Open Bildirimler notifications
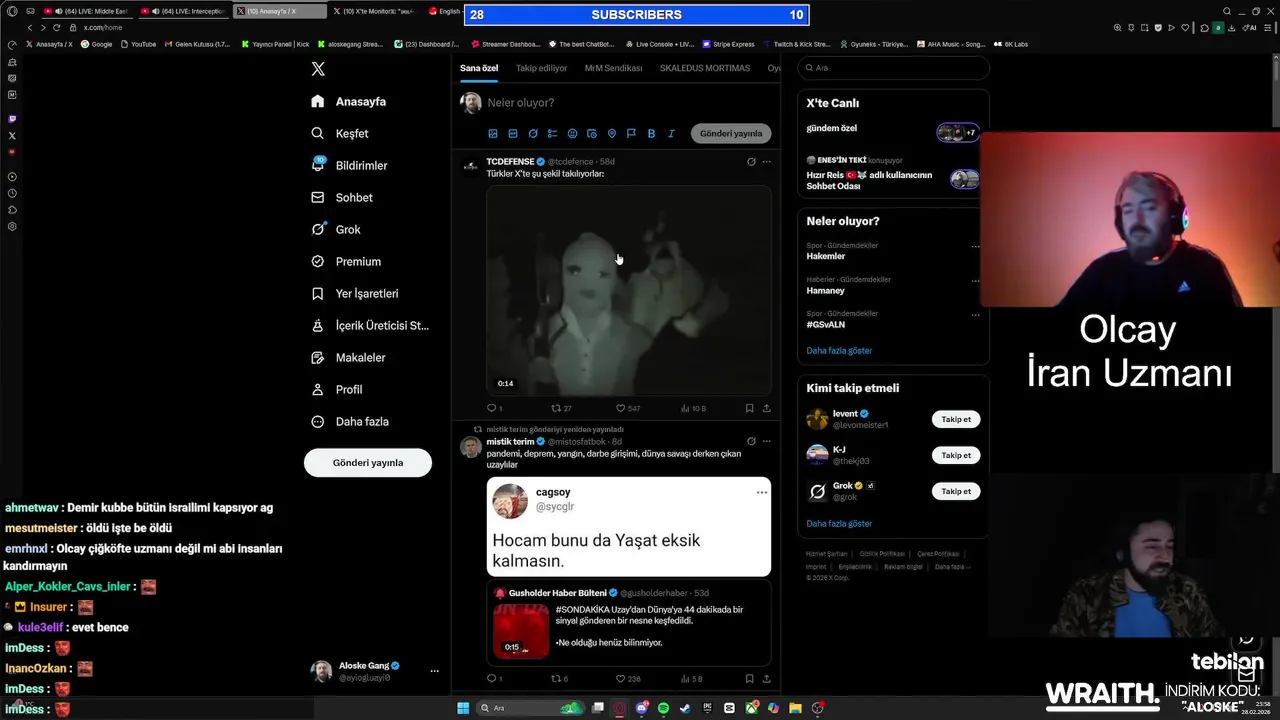Screen dimensions: 1280x720 pos(349,165)
